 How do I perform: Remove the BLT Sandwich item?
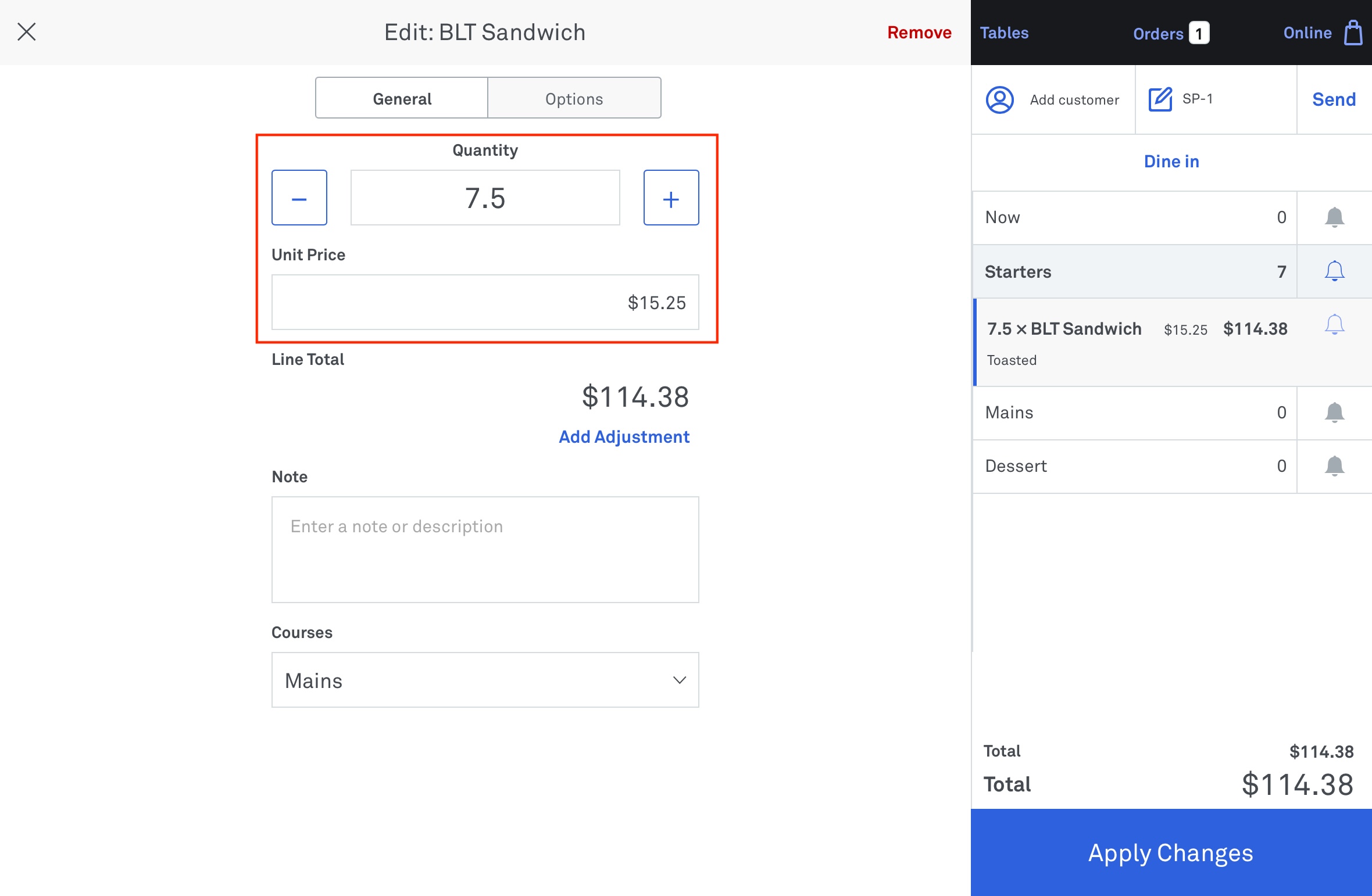coord(919,33)
